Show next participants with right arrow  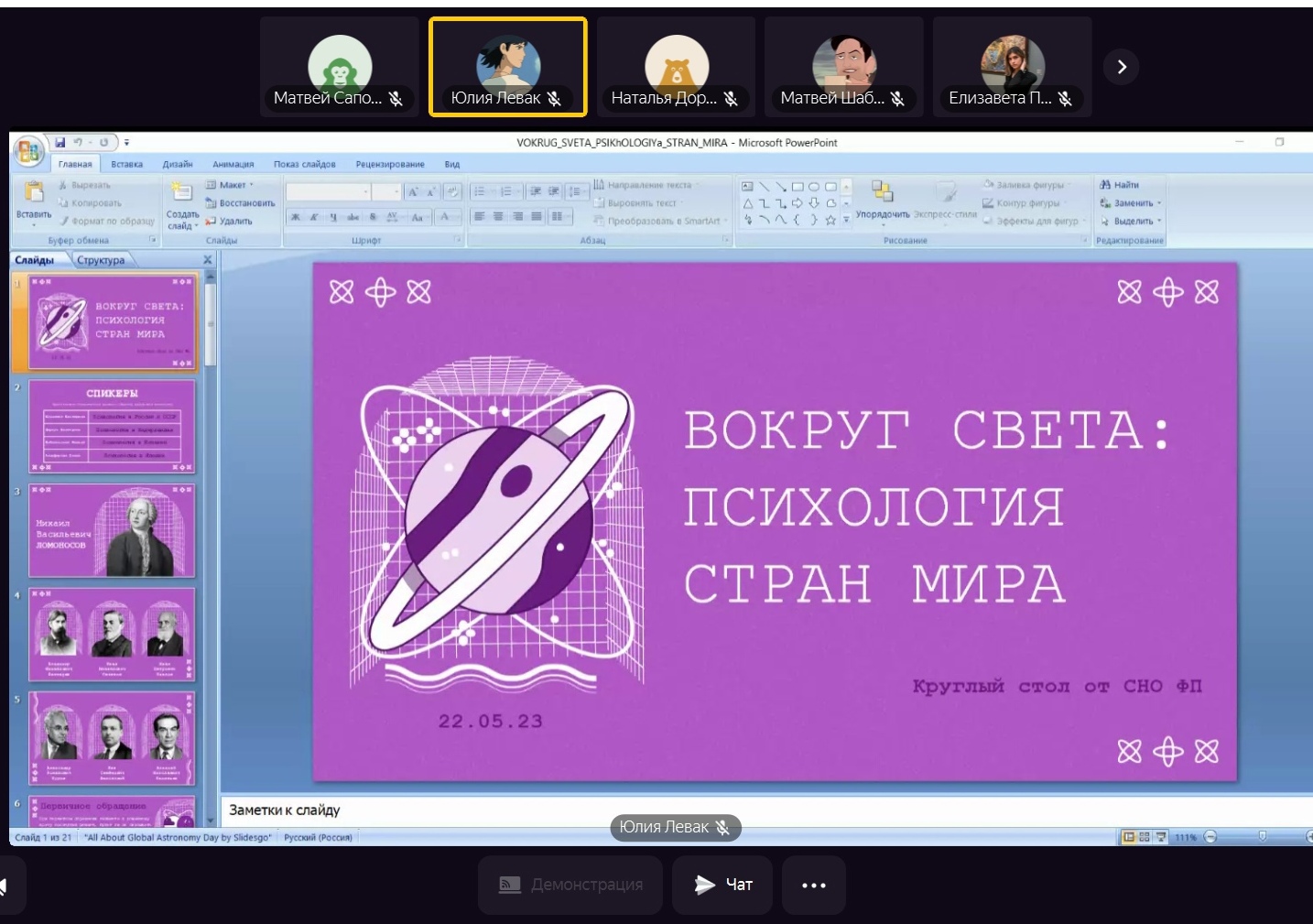point(1122,67)
